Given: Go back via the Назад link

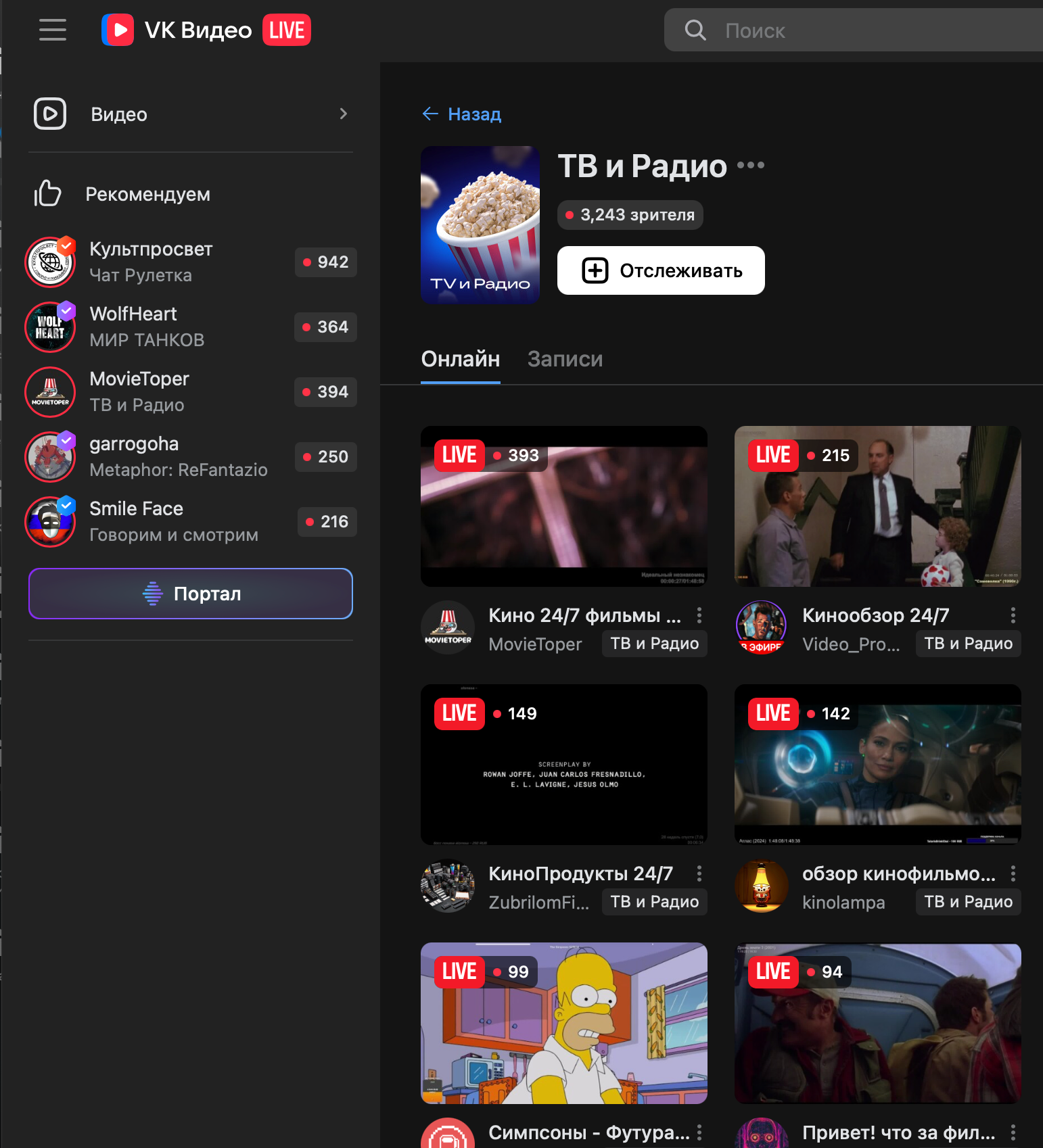Looking at the screenshot, I should 474,114.
